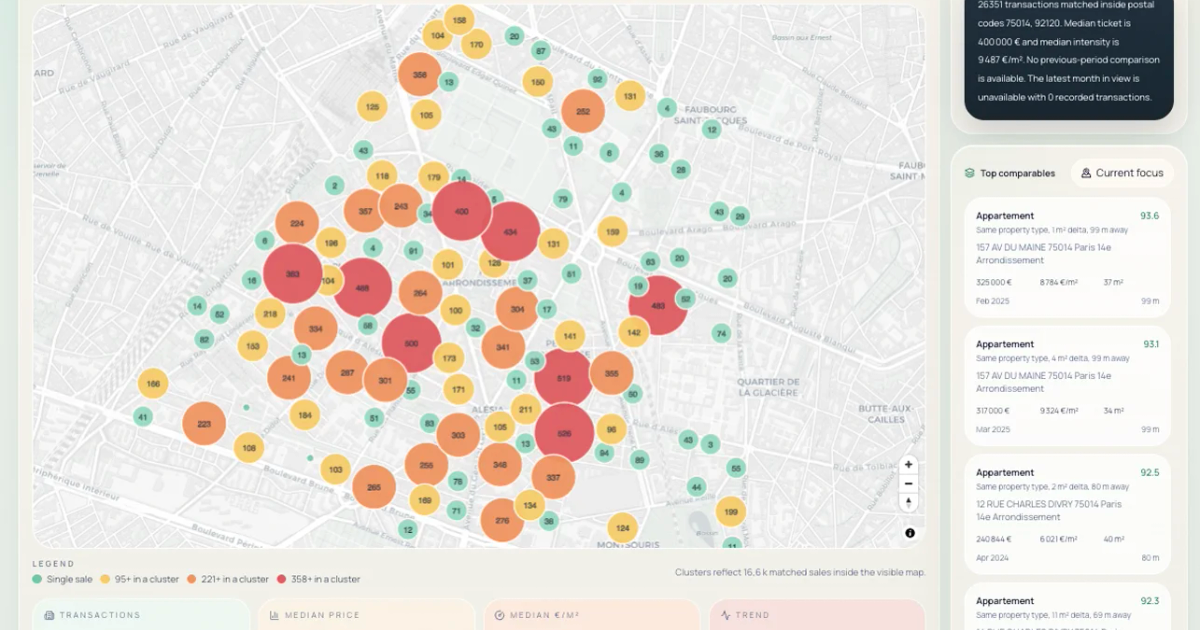The height and width of the screenshot is (630, 1200).
Task: Switch to the Current focus tab
Action: 1122,173
